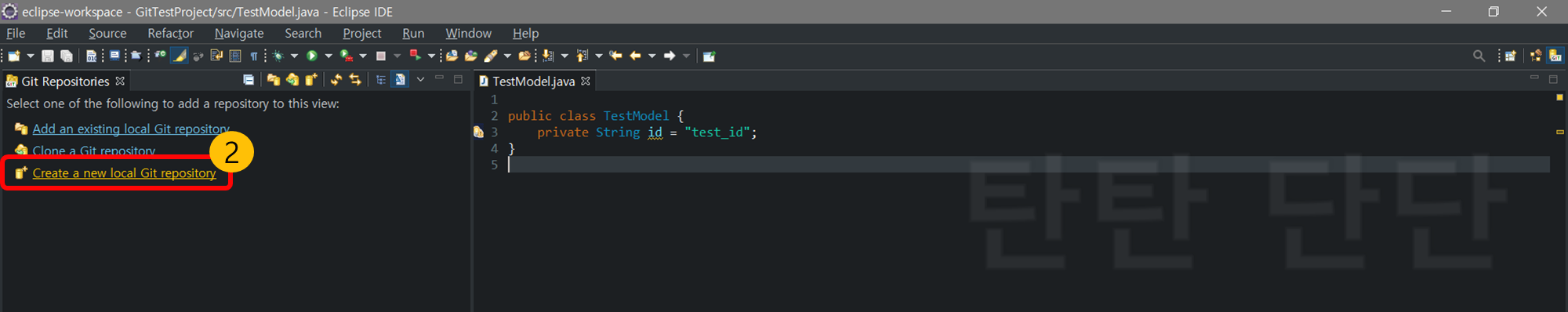The width and height of the screenshot is (1568, 312).
Task: Open the Project menu
Action: point(361,33)
